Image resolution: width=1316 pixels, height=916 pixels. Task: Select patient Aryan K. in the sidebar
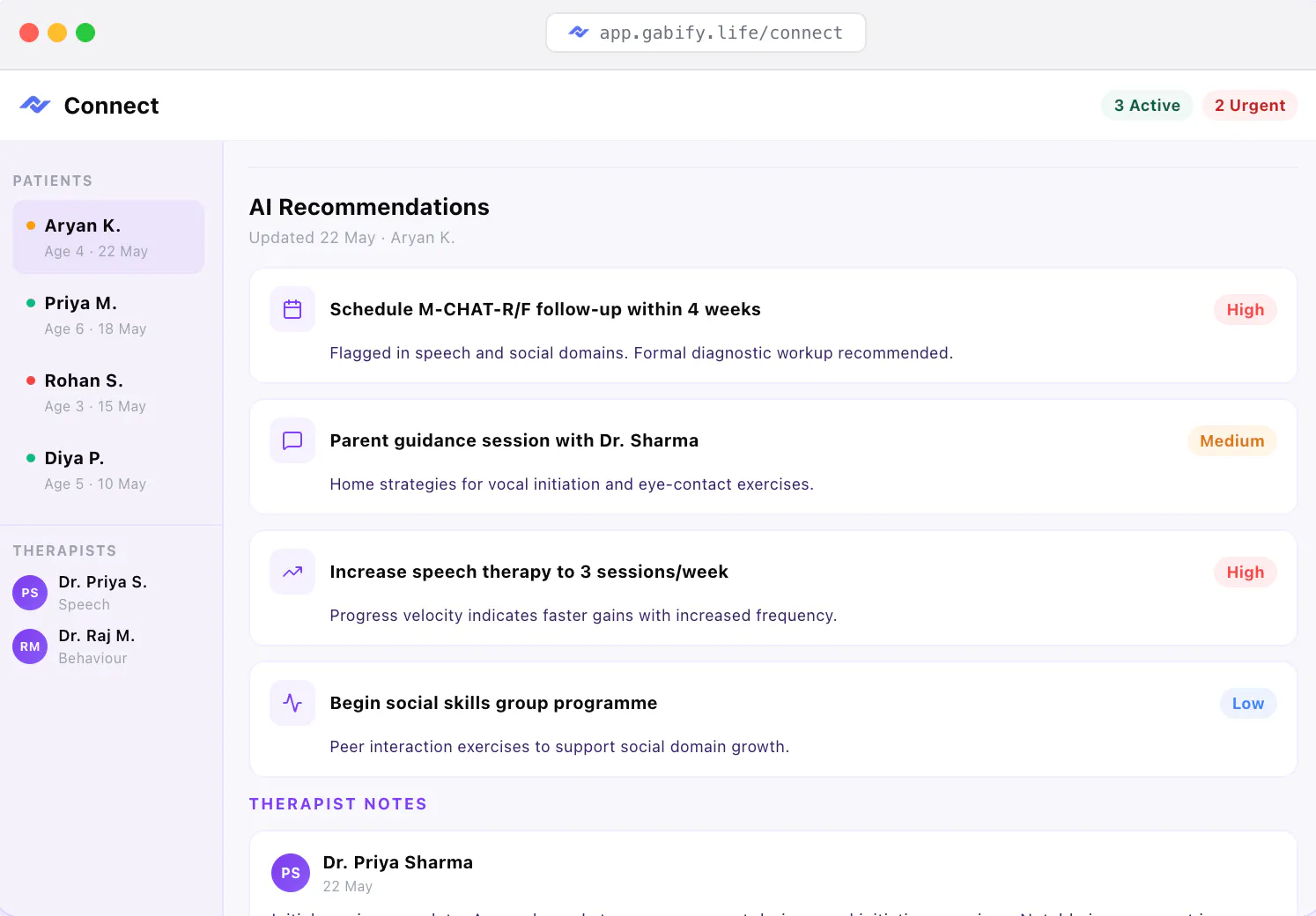point(108,237)
